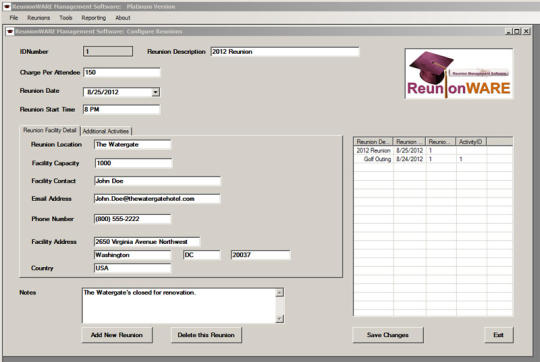Click the 8/25/2012 cell in the list

coord(409,151)
